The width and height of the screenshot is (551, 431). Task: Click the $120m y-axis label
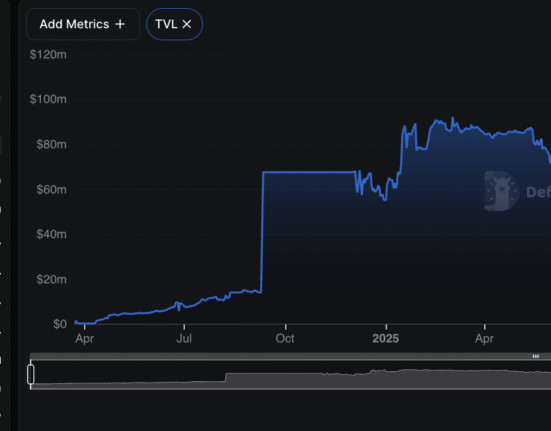[x=48, y=54]
